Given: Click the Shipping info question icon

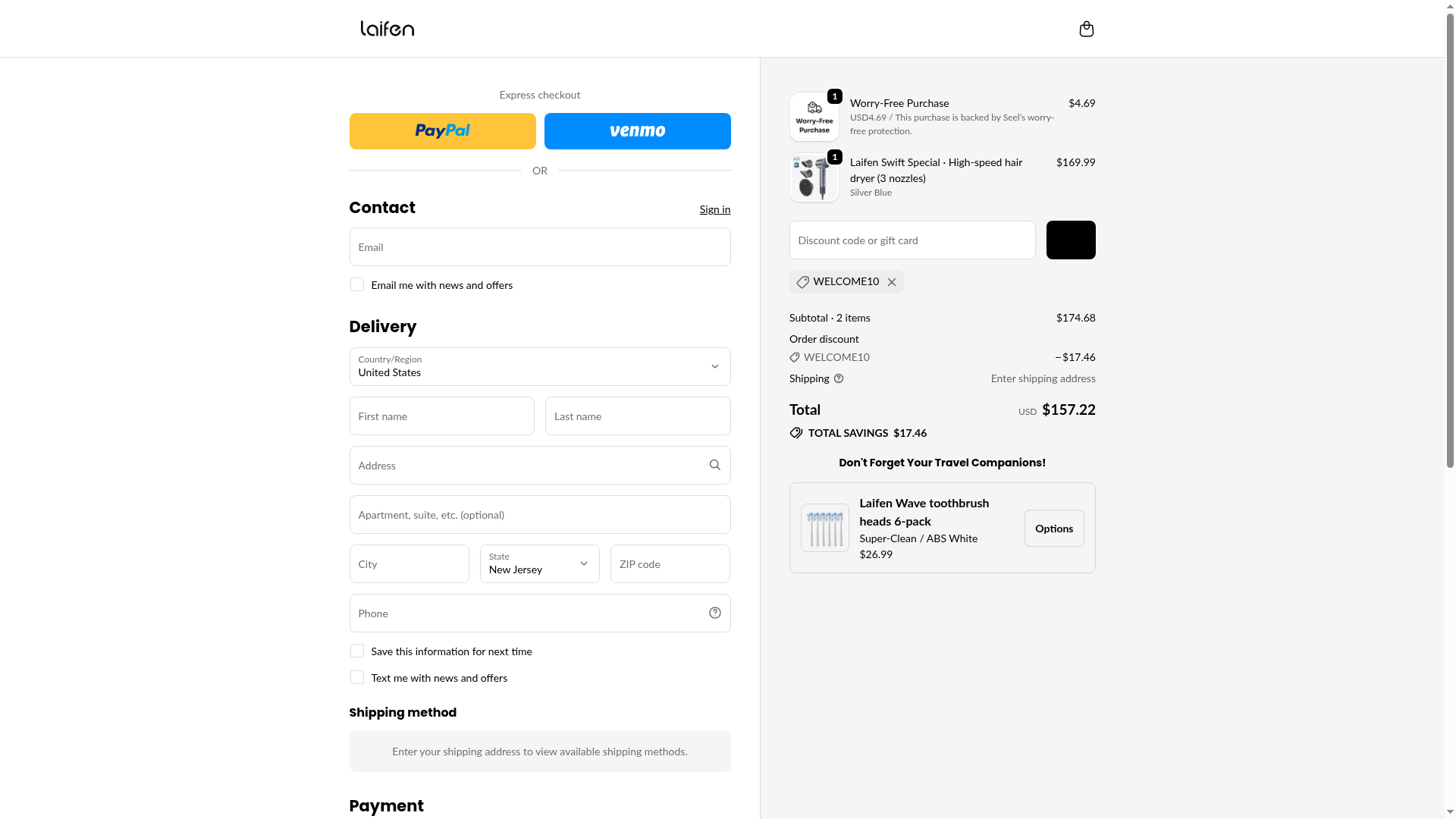Looking at the screenshot, I should pos(839,378).
